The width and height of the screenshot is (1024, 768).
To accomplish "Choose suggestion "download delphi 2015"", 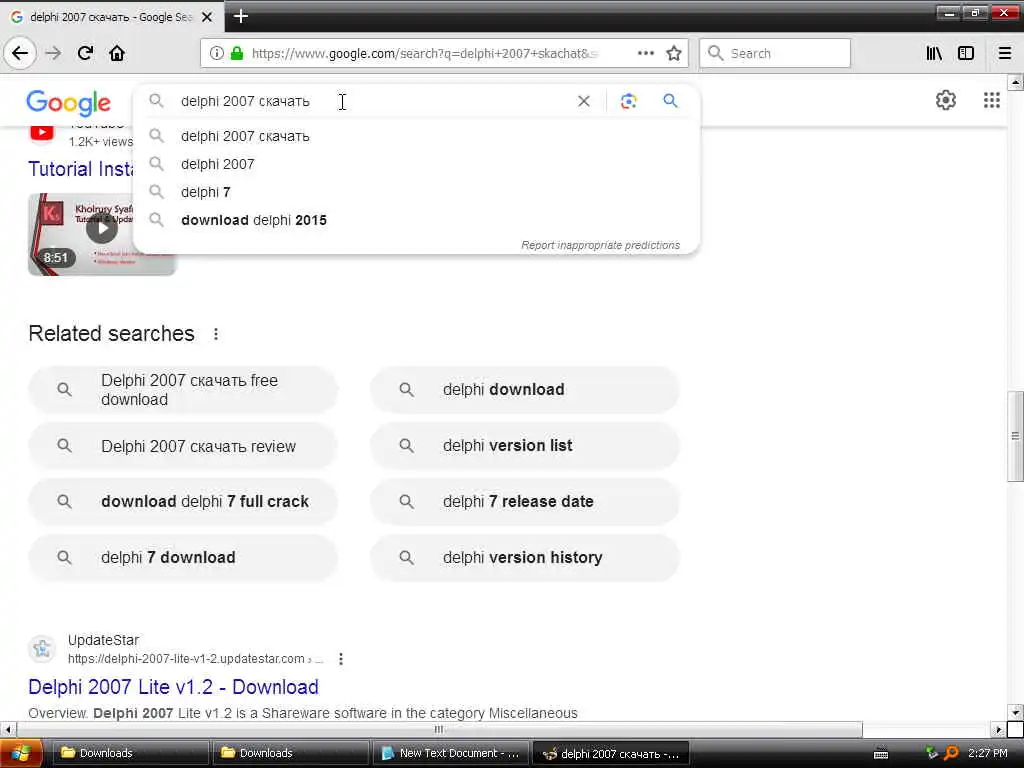I will [417, 220].
